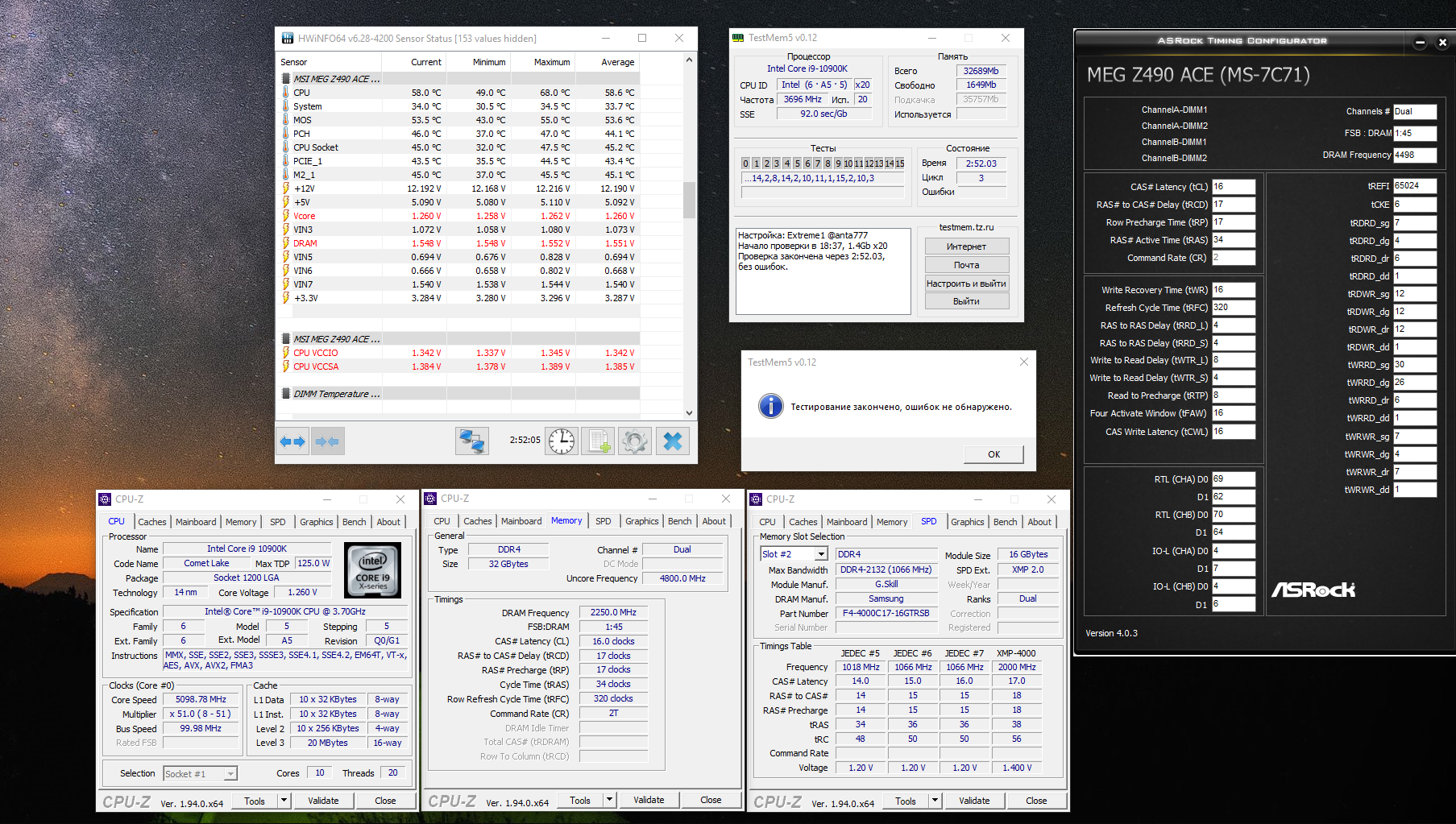Click Close button in middle CPU-Z window
This screenshot has width=1456, height=824.
[x=711, y=800]
